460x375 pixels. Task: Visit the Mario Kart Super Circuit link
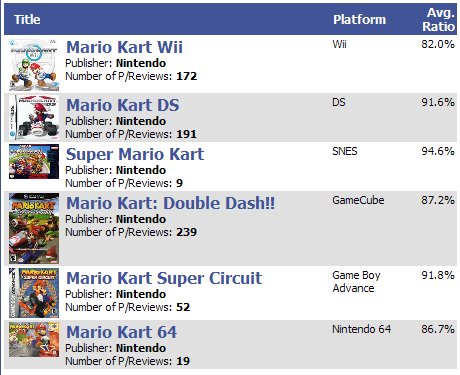tap(164, 278)
